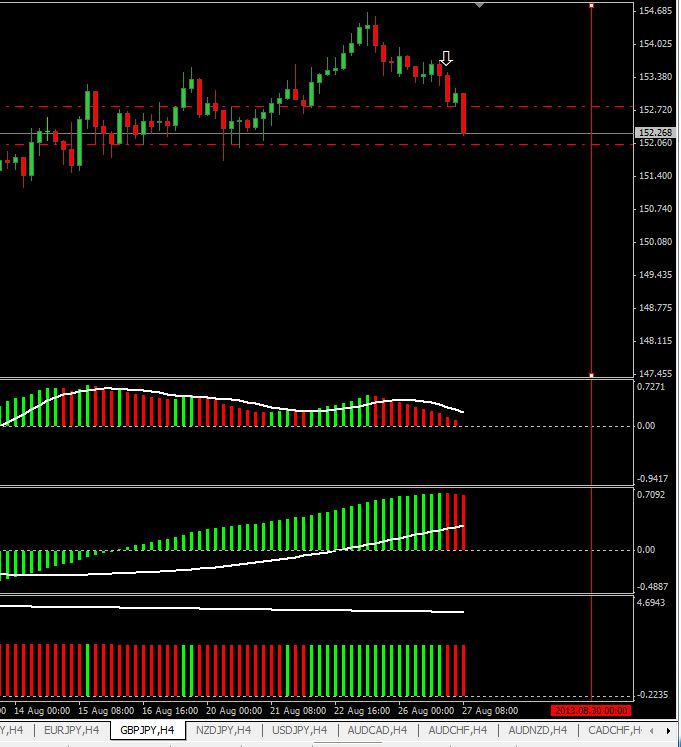Click the 148.775 price scale value
681x747 pixels.
(655, 308)
